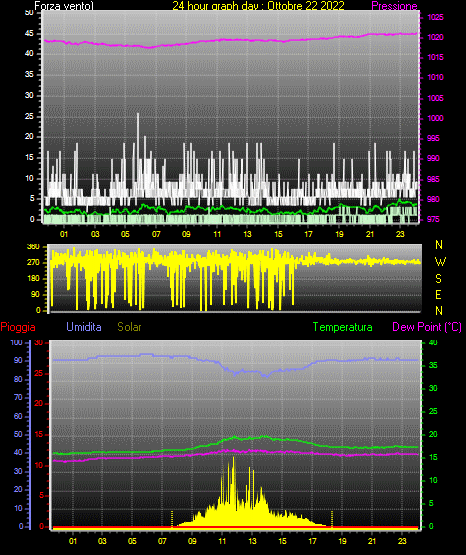Click hour 13 on the top graph axis
The image size is (466, 555).
[247, 234]
